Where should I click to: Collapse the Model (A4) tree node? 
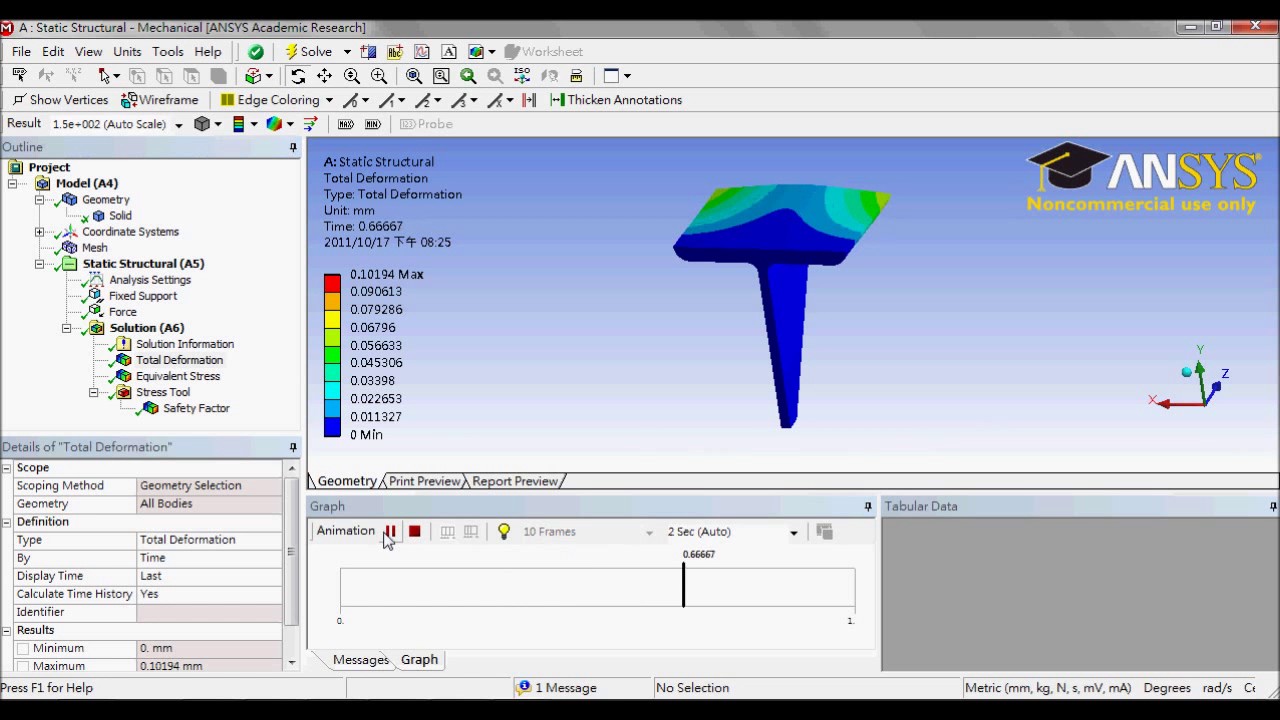coord(13,184)
